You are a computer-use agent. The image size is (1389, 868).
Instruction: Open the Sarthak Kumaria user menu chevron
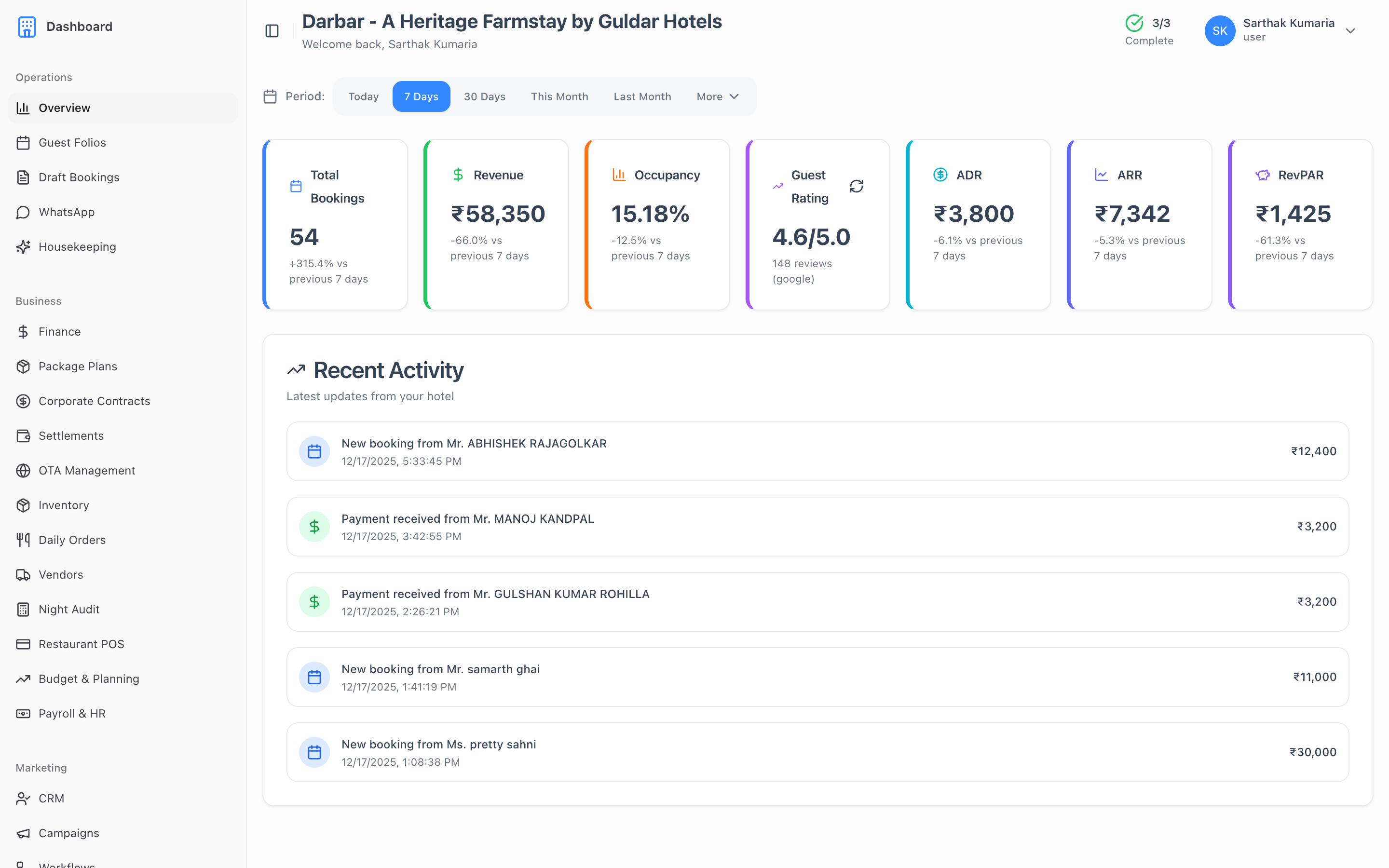(x=1351, y=31)
